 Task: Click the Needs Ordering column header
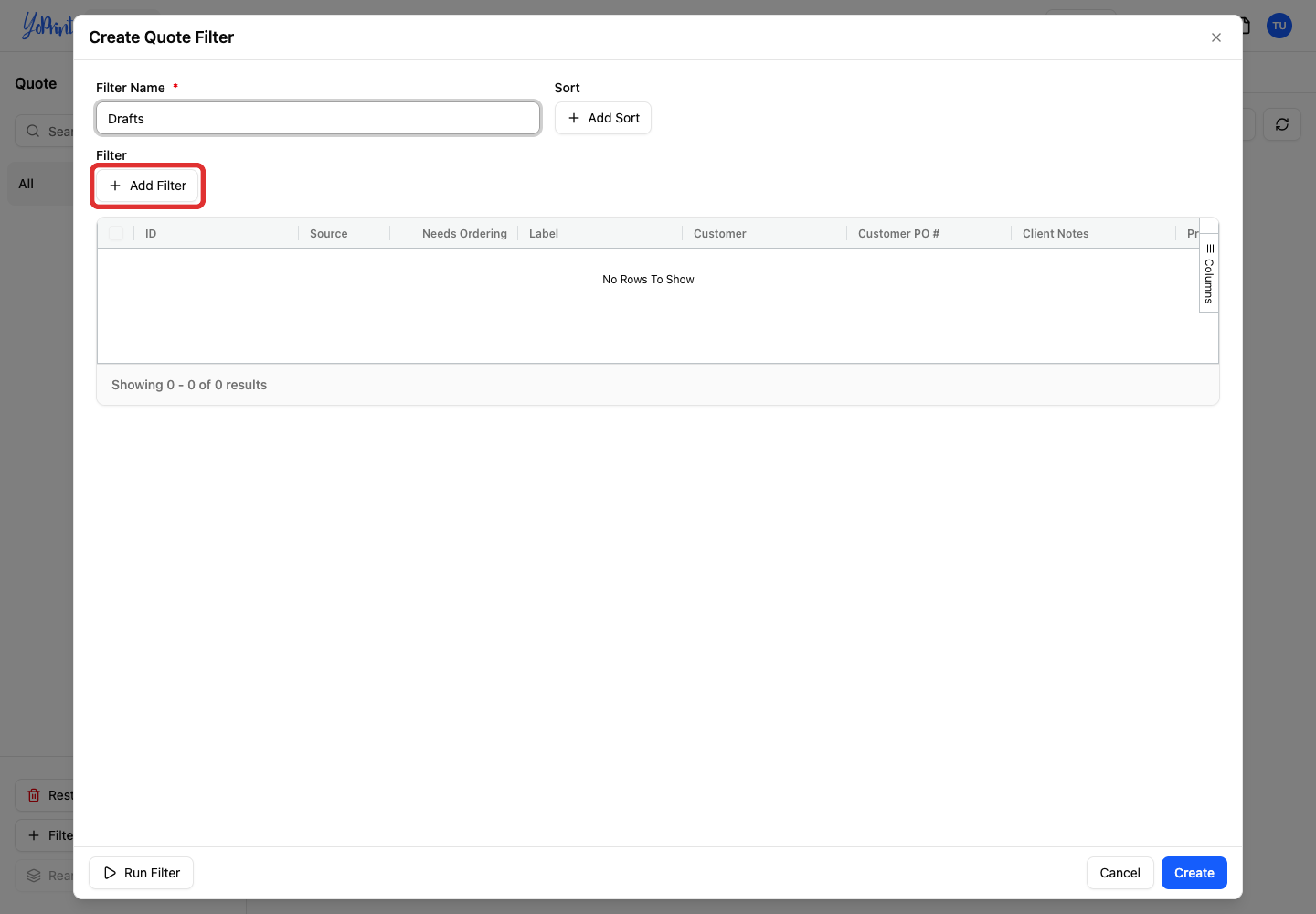[464, 234]
